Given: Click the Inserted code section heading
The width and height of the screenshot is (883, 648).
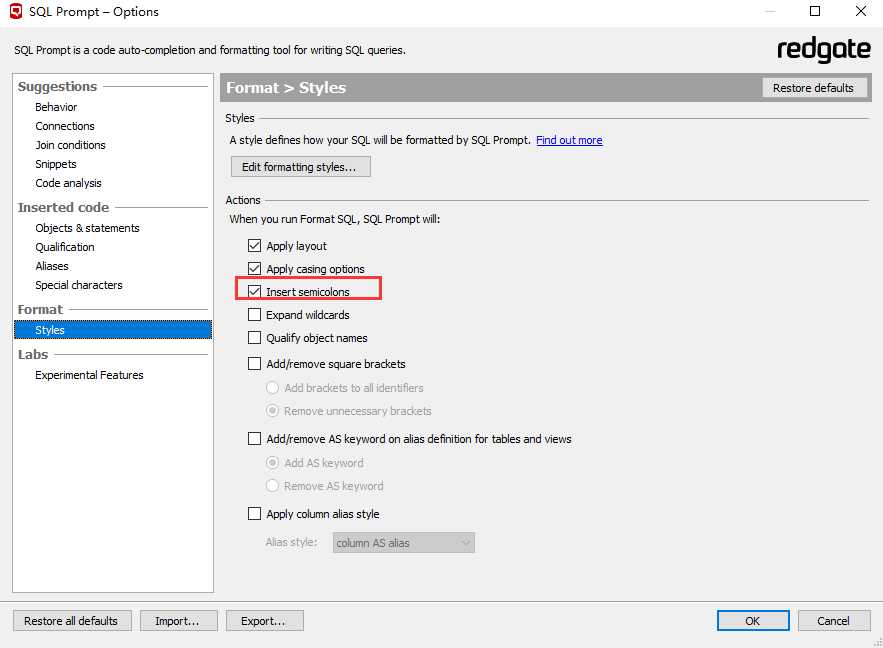Looking at the screenshot, I should tap(63, 207).
